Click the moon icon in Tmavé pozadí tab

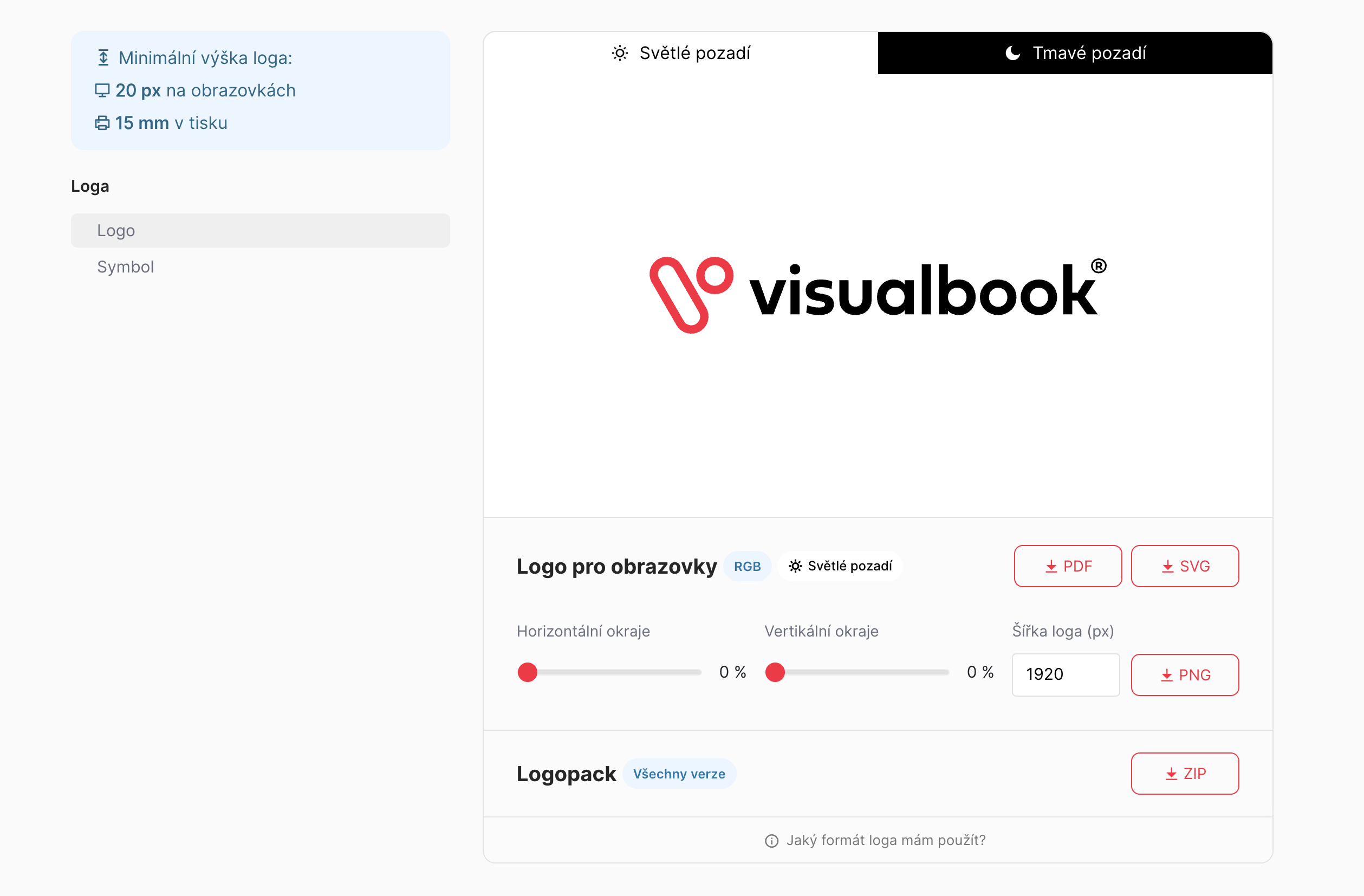coord(1012,53)
